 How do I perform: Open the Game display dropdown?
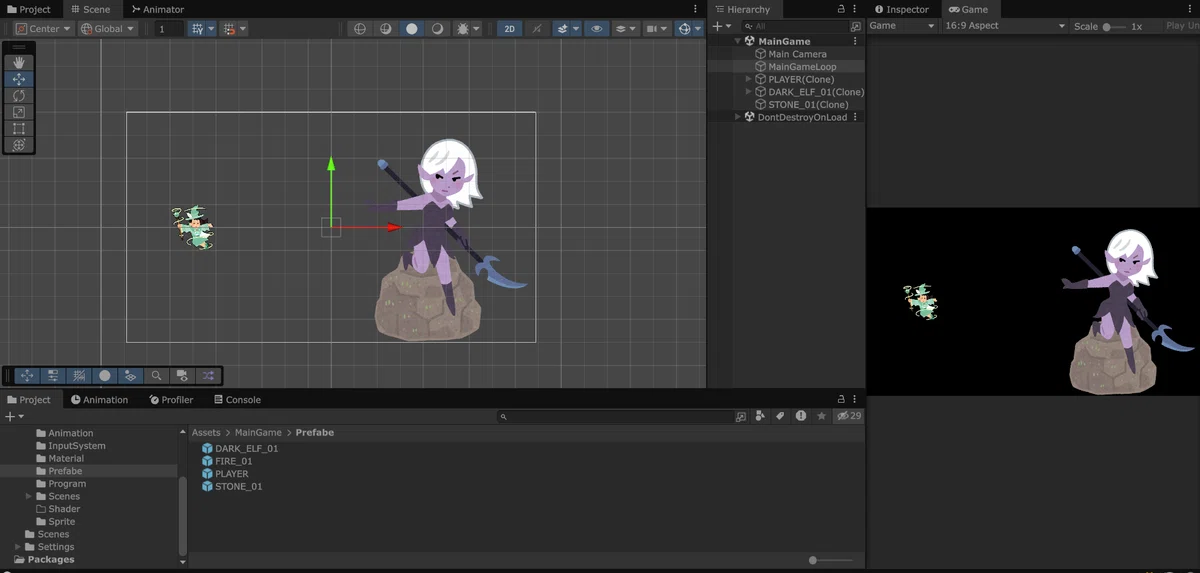click(x=903, y=26)
